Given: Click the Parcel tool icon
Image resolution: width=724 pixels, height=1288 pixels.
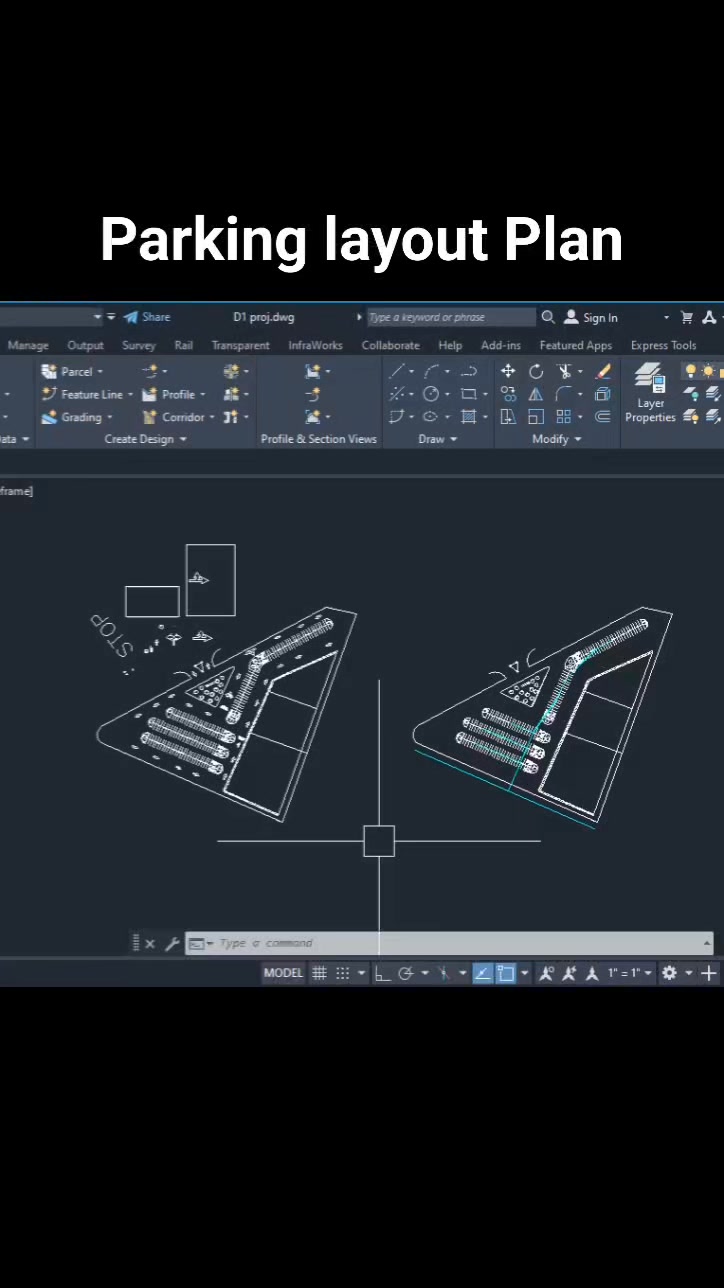Looking at the screenshot, I should (x=49, y=371).
